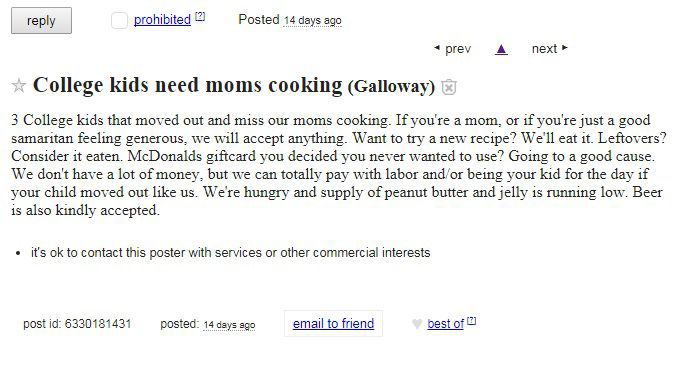This screenshot has width=675, height=381.
Task: Click the College kids need moms cooking title
Action: (x=188, y=84)
